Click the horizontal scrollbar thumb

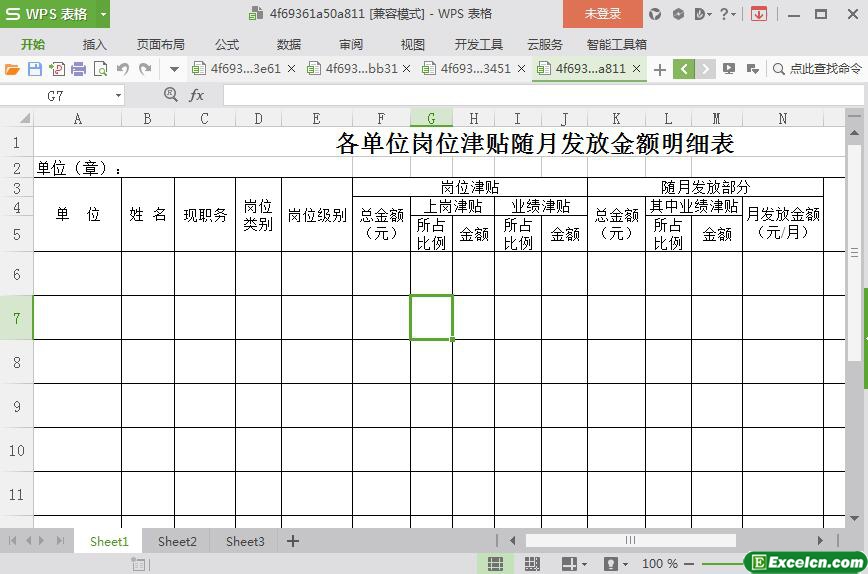click(x=630, y=541)
